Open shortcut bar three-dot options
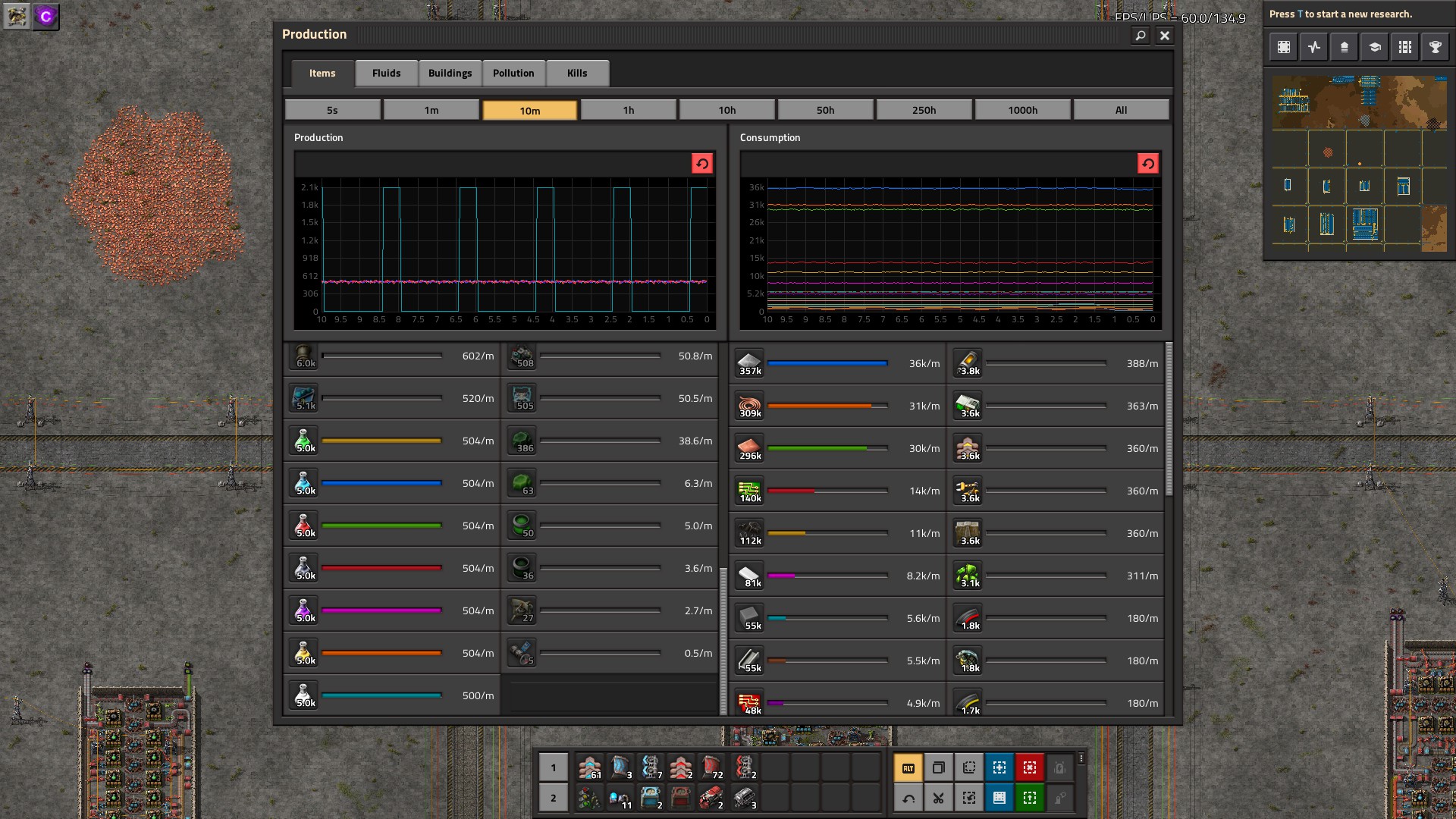 pyautogui.click(x=1081, y=758)
